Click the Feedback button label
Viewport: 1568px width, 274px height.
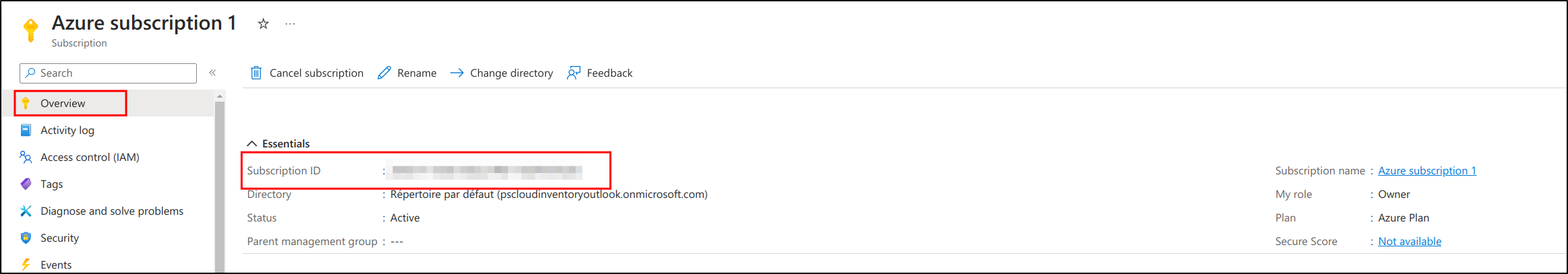tap(609, 73)
